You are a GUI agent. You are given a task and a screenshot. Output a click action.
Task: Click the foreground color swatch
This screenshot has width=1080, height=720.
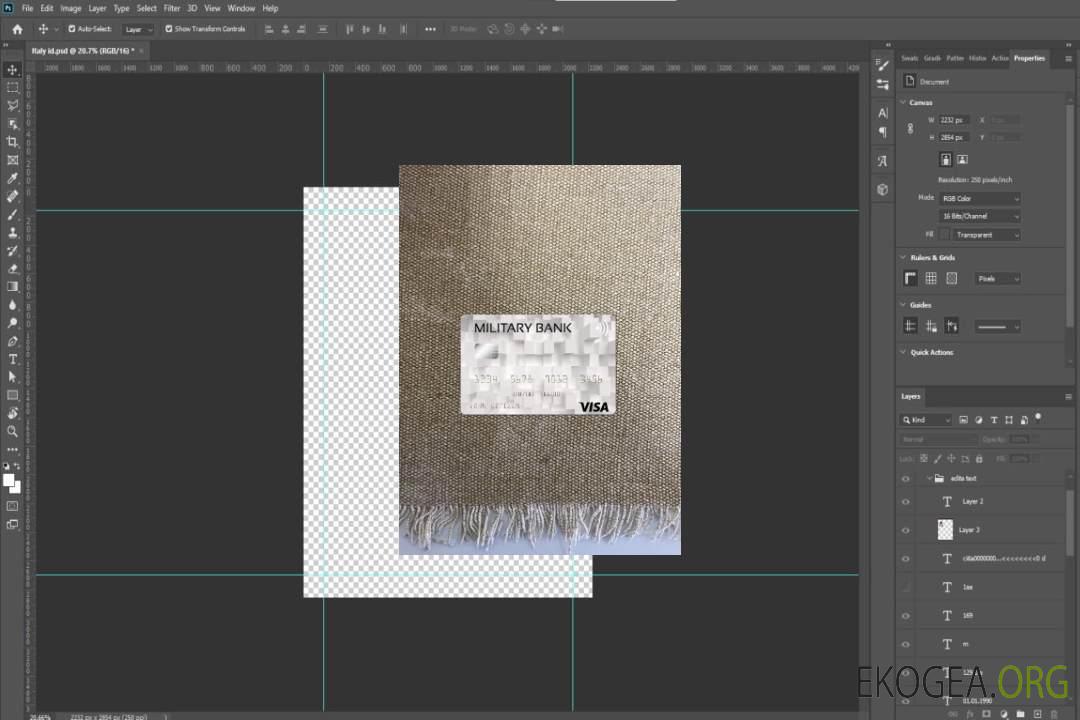point(9,481)
